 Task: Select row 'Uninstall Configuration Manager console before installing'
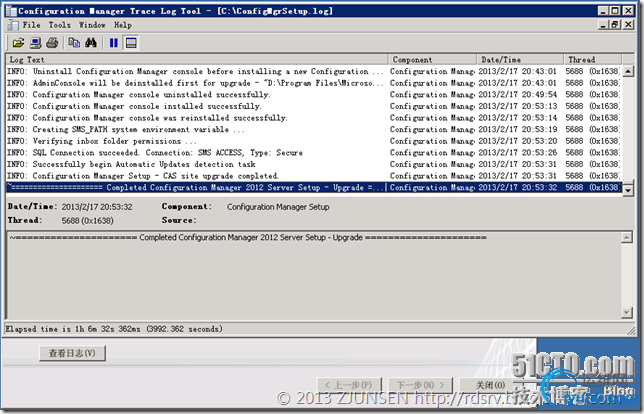314,71
